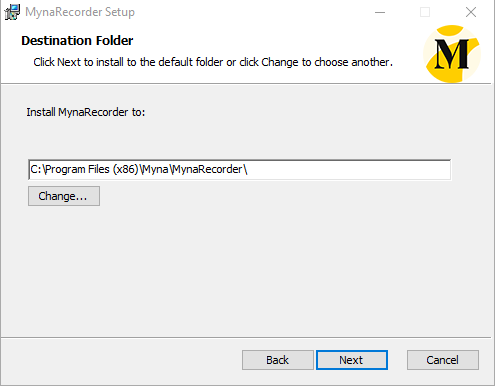Cancel the MynaRecorder installation
The width and height of the screenshot is (495, 386).
(443, 360)
